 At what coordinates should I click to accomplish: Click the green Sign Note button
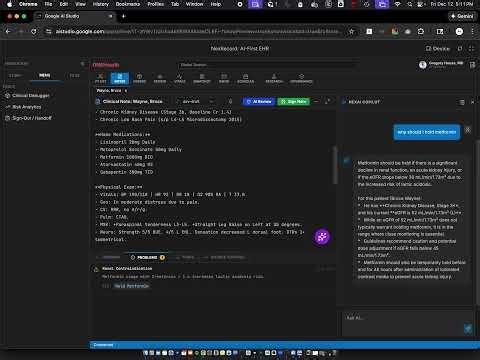293,101
